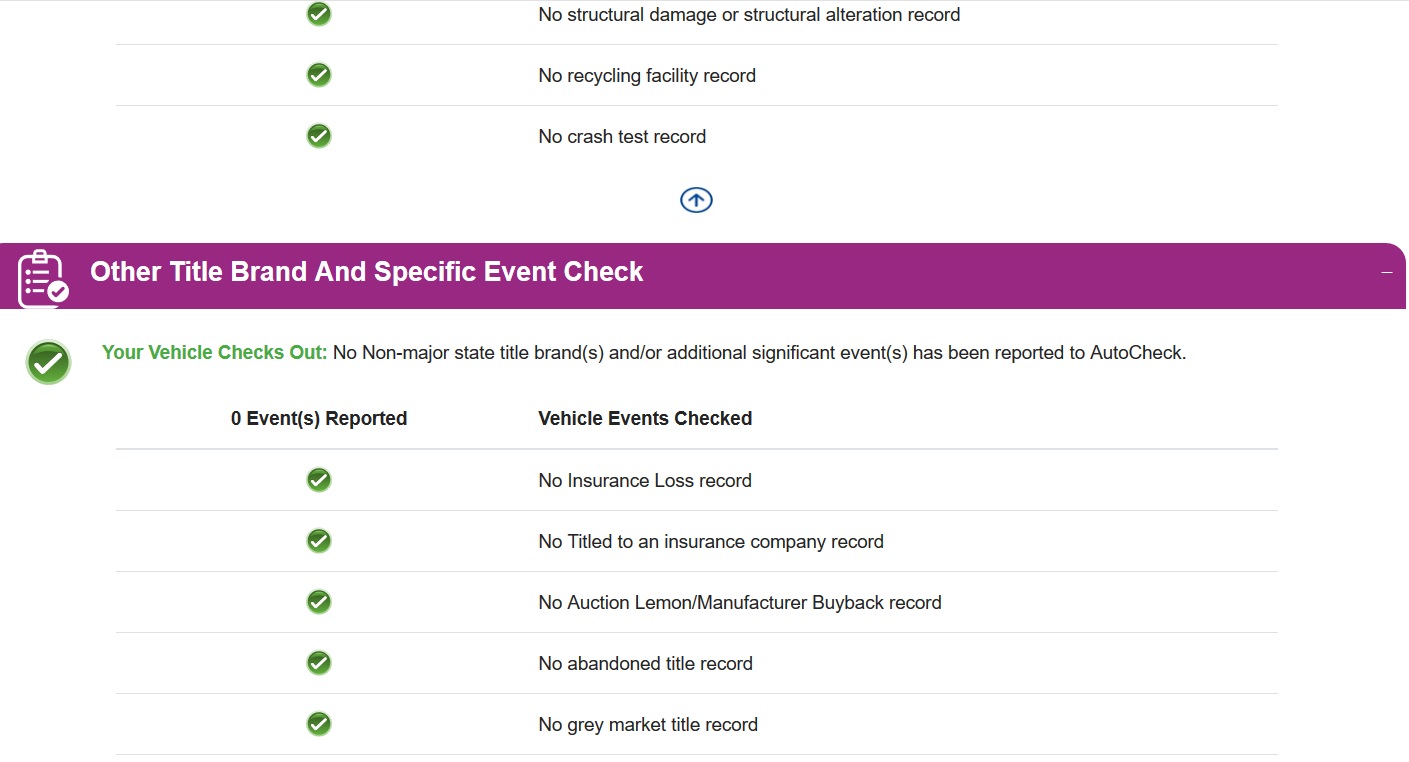The image size is (1409, 762).
Task: Click green check beside No structural damage record
Action: coord(319,14)
